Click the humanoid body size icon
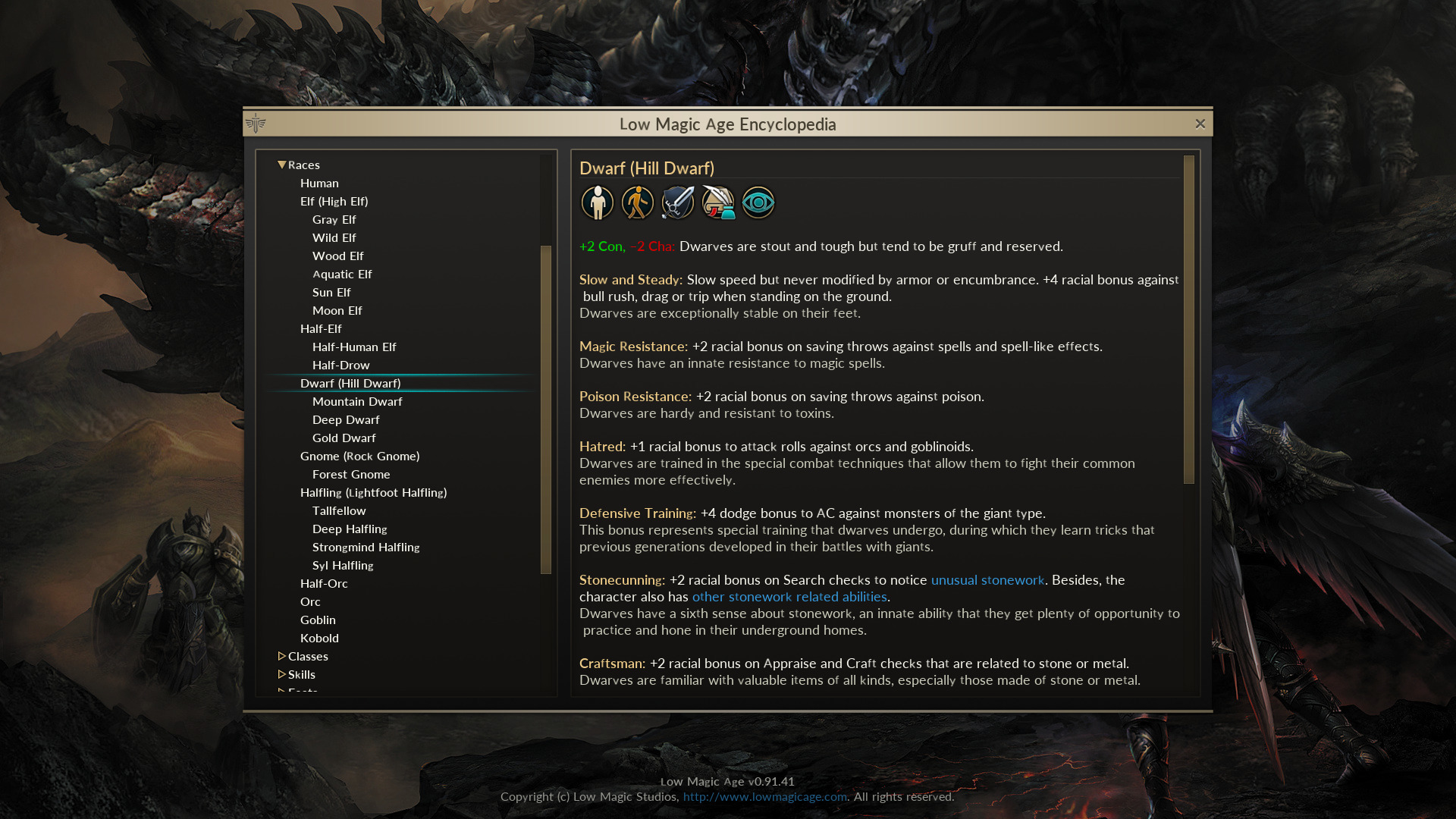This screenshot has width=1456, height=819. pyautogui.click(x=597, y=202)
